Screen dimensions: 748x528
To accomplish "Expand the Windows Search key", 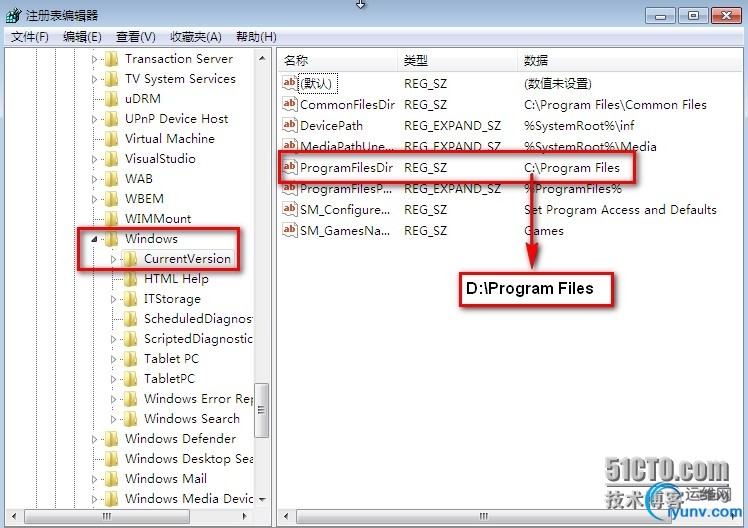I will pyautogui.click(x=113, y=419).
